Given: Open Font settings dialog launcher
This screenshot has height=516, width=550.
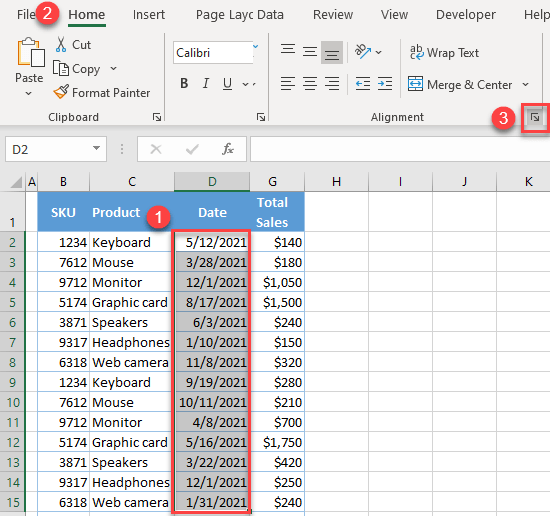Looking at the screenshot, I should [x=261, y=117].
